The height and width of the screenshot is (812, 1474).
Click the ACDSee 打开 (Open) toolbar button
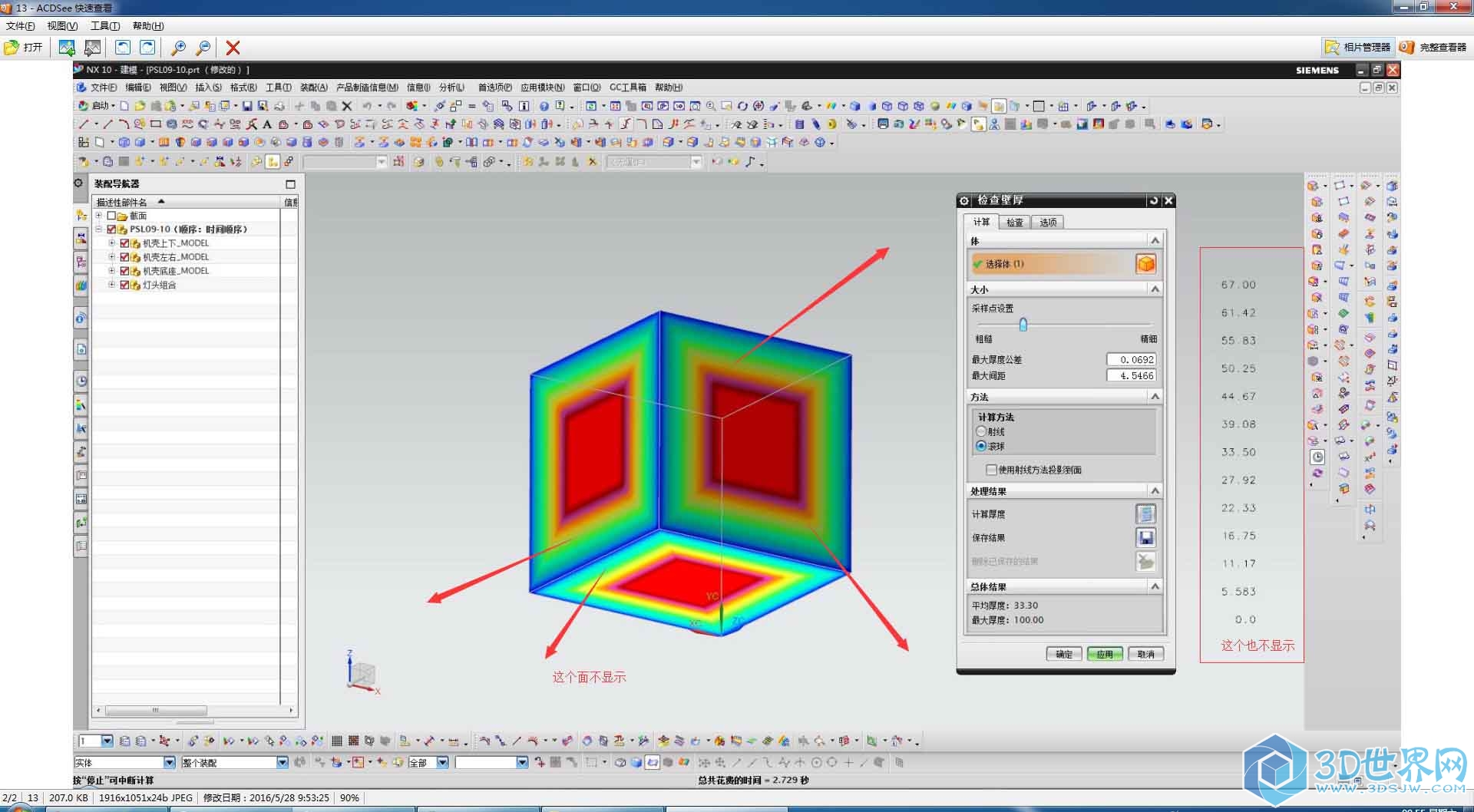click(x=23, y=48)
